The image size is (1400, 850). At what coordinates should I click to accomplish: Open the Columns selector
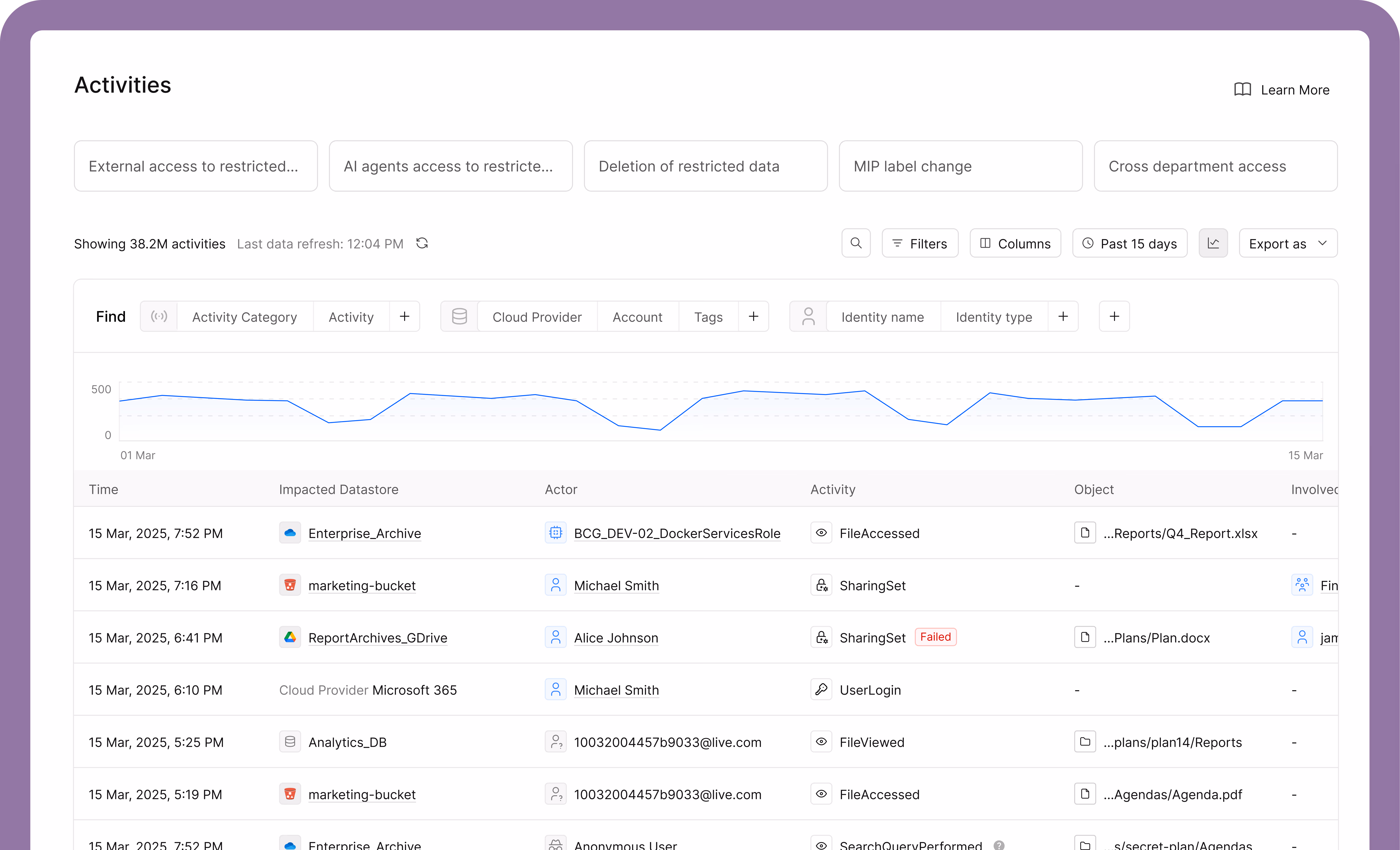[x=1015, y=243]
